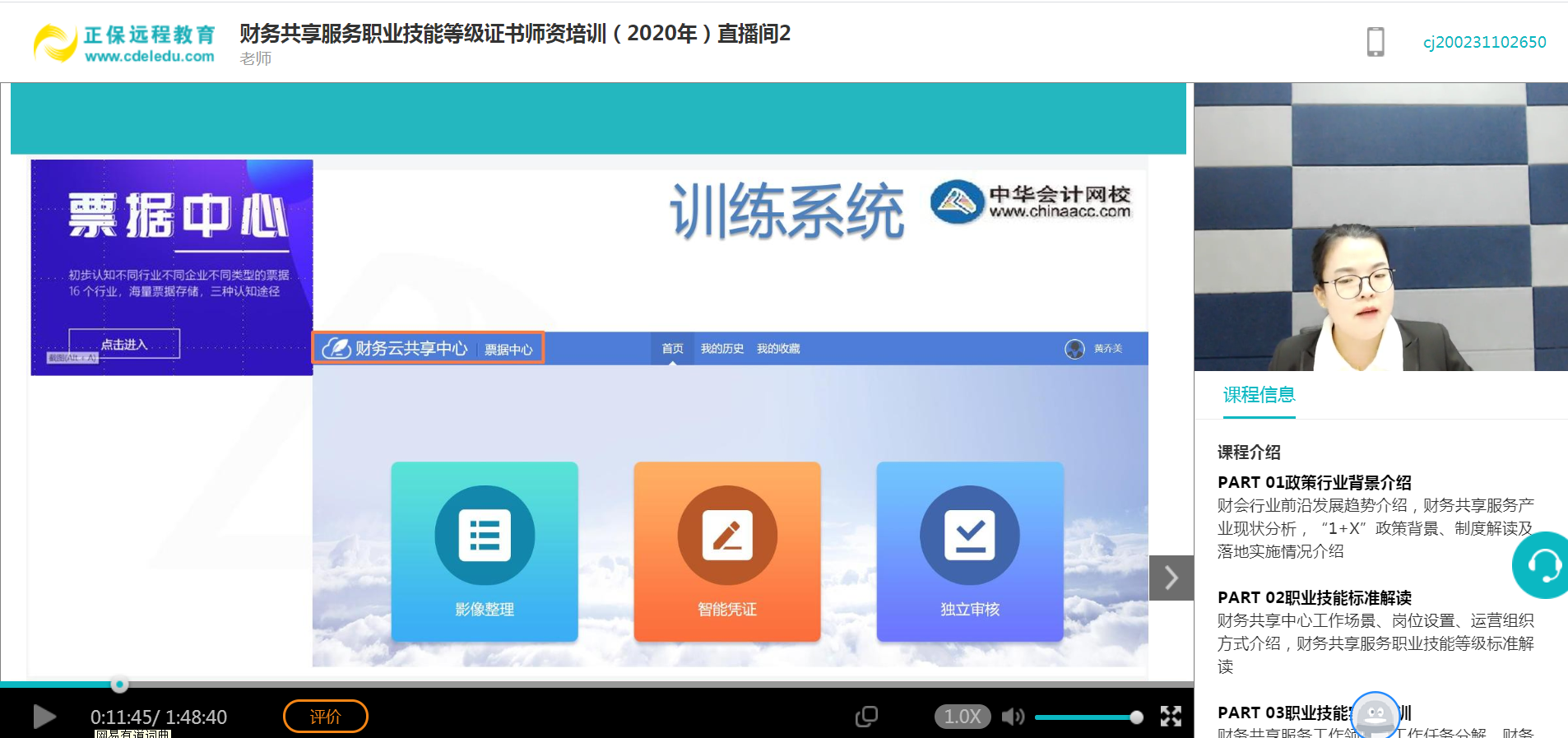The image size is (1568, 738).
Task: Collapse side panel with right chevron arrow
Action: (x=1171, y=578)
